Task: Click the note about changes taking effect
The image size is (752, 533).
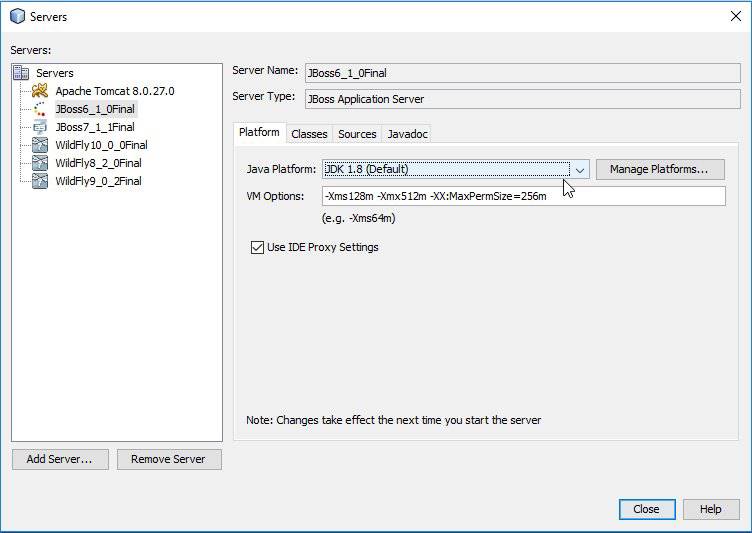Action: pyautogui.click(x=393, y=420)
